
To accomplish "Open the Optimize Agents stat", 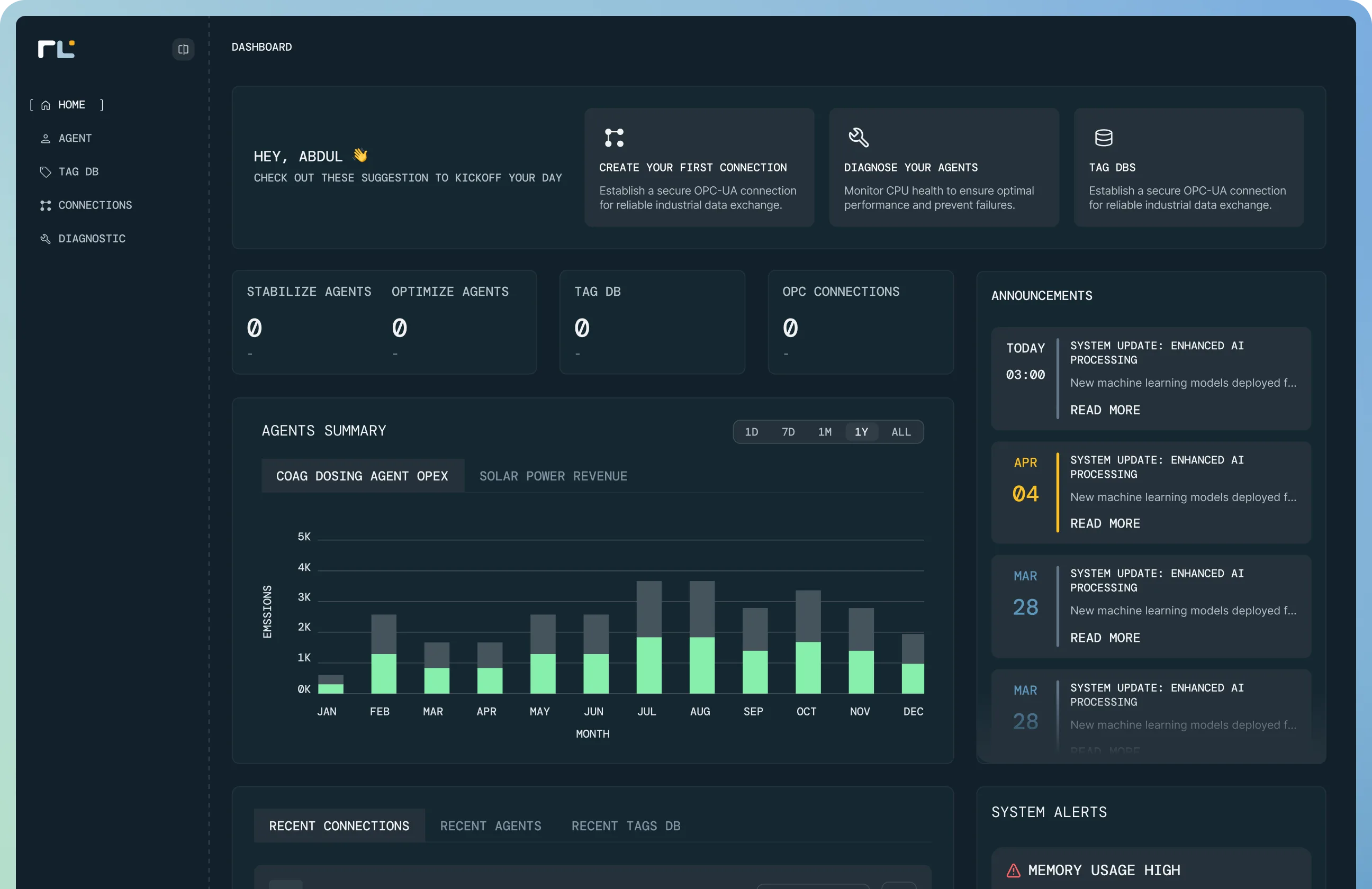I will click(450, 322).
